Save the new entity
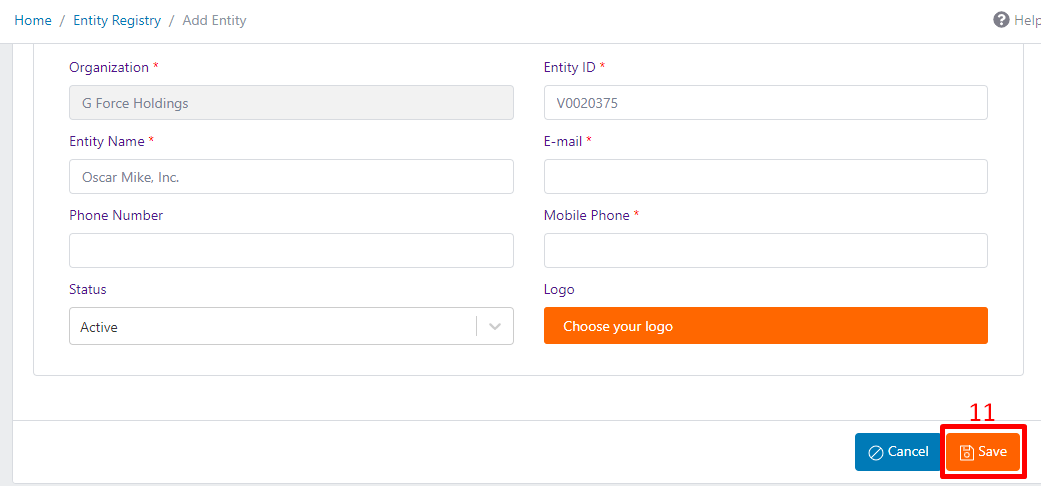The image size is (1041, 486). [x=983, y=452]
